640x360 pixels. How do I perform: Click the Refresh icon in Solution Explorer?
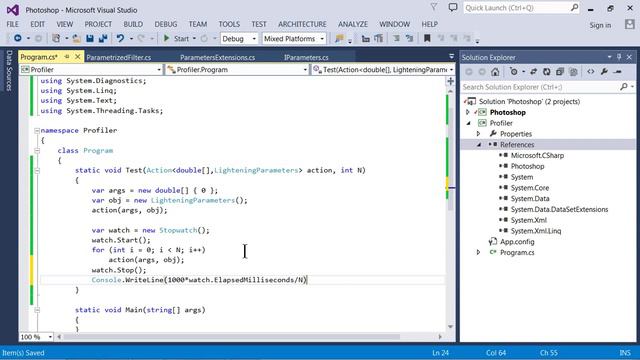[547, 72]
